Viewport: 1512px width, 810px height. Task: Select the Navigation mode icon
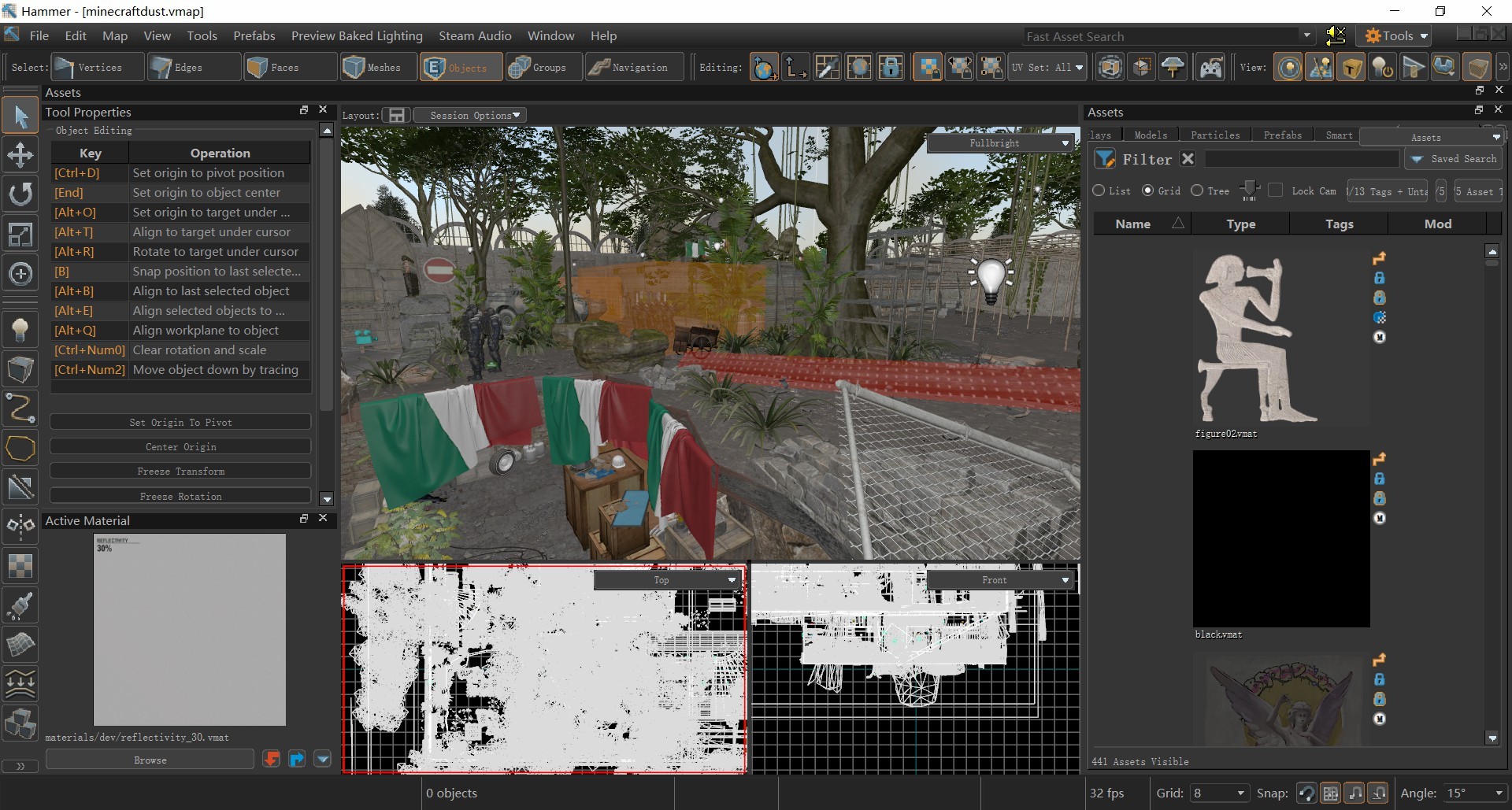(x=632, y=68)
